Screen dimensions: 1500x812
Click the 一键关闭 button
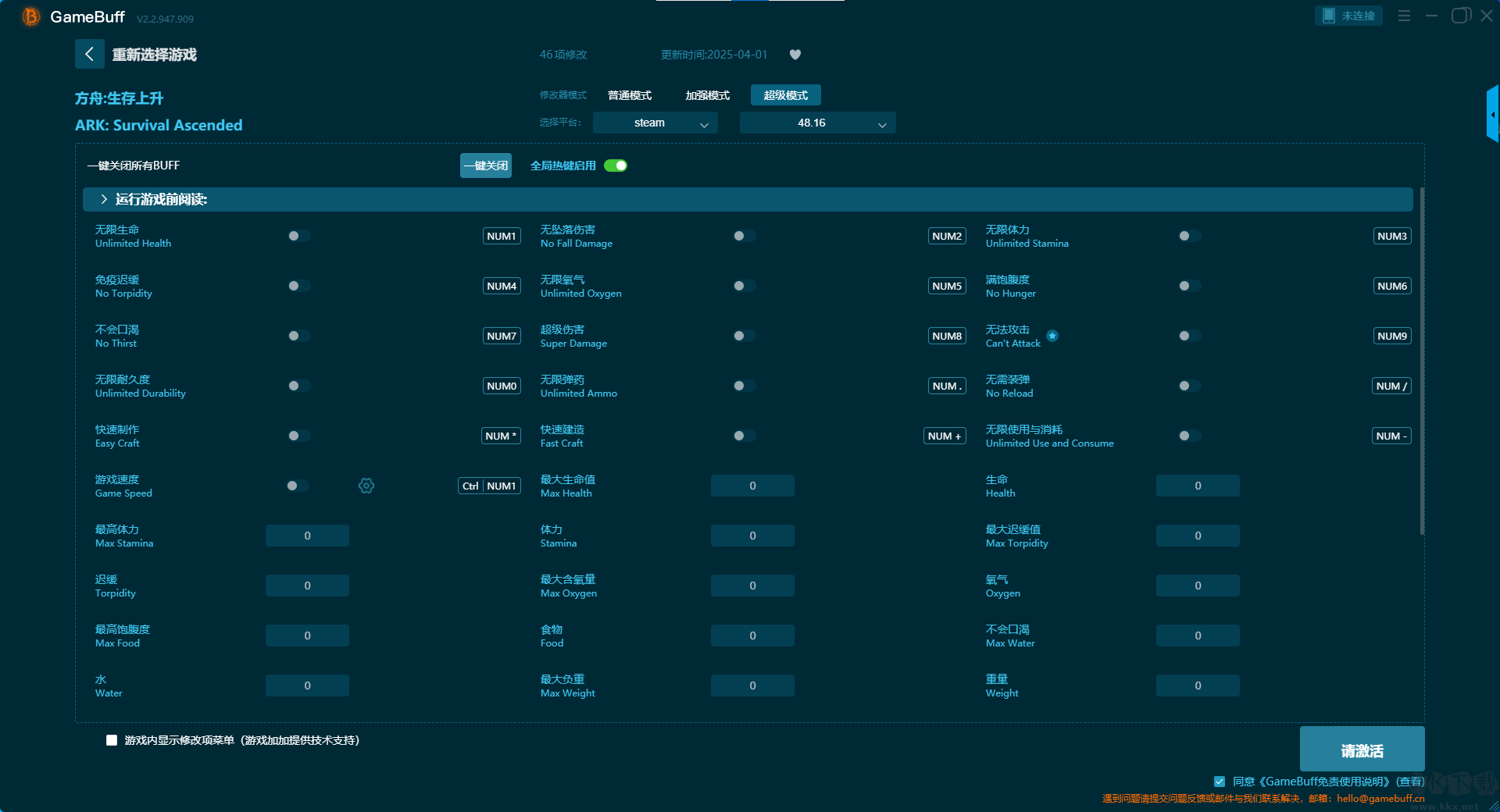point(485,166)
